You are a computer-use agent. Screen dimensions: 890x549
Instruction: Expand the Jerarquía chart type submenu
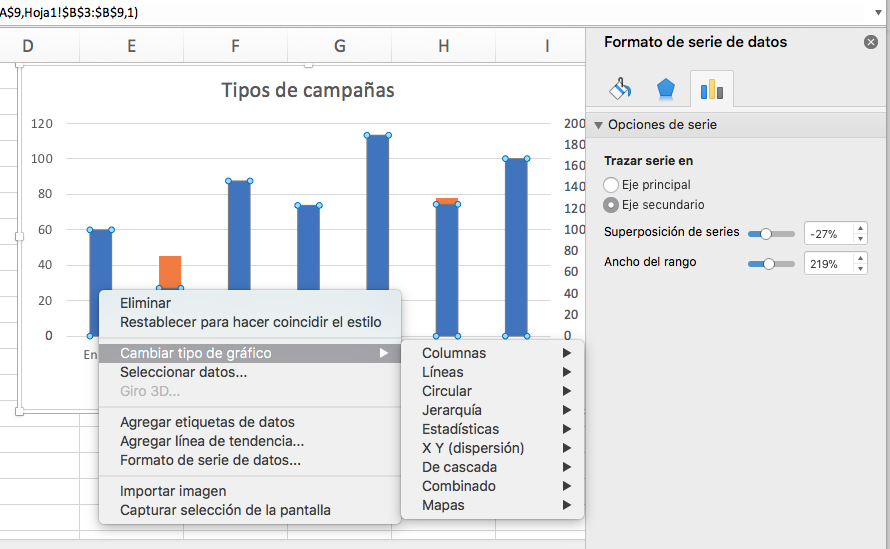point(492,410)
